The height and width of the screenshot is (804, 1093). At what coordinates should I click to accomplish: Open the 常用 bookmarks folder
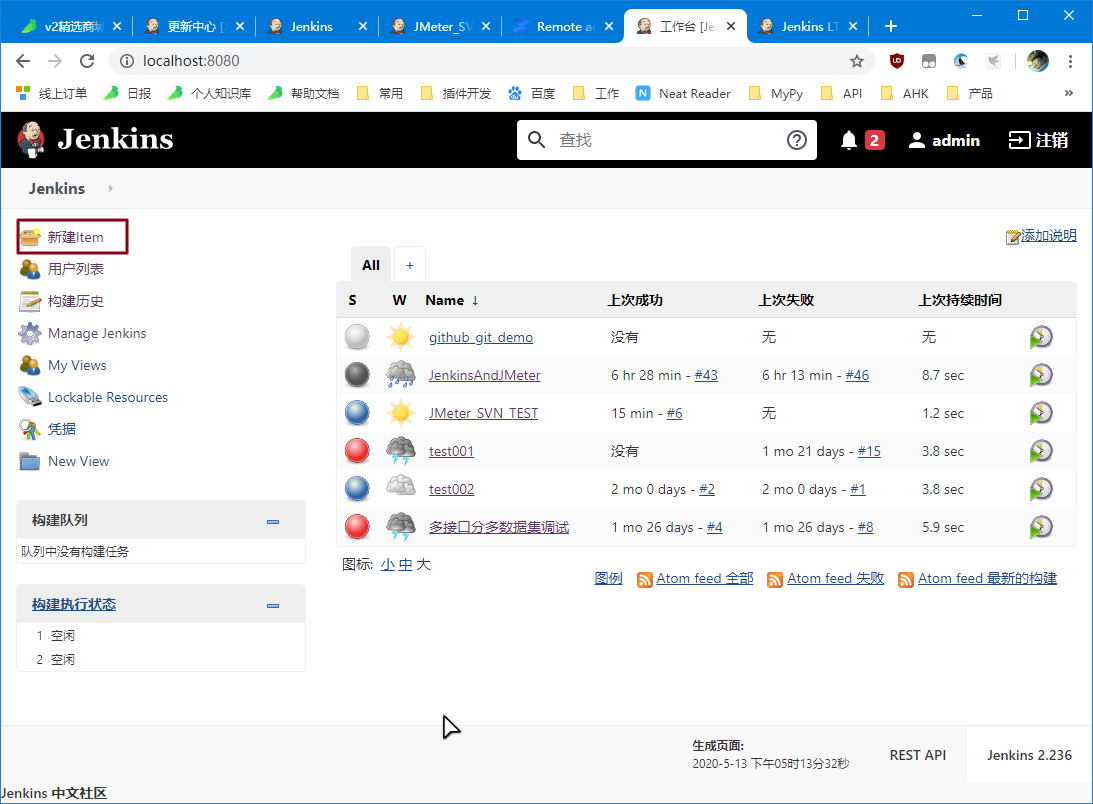point(379,93)
